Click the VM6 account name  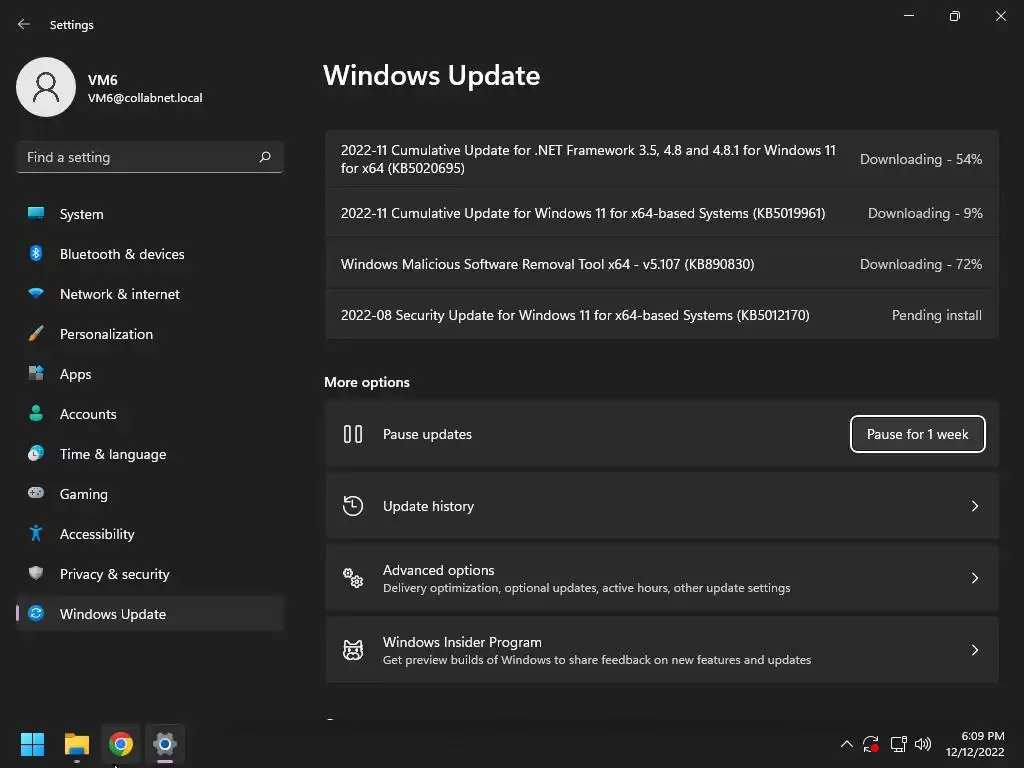pyautogui.click(x=103, y=80)
